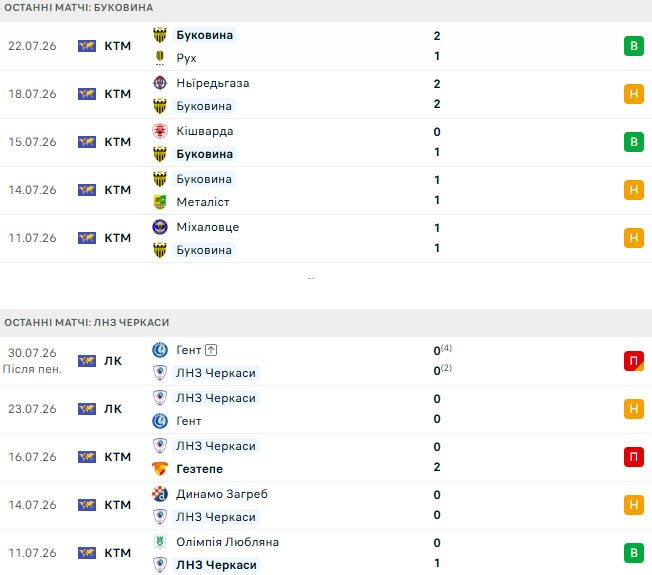Click the Гезтепе team logo

coord(160,469)
